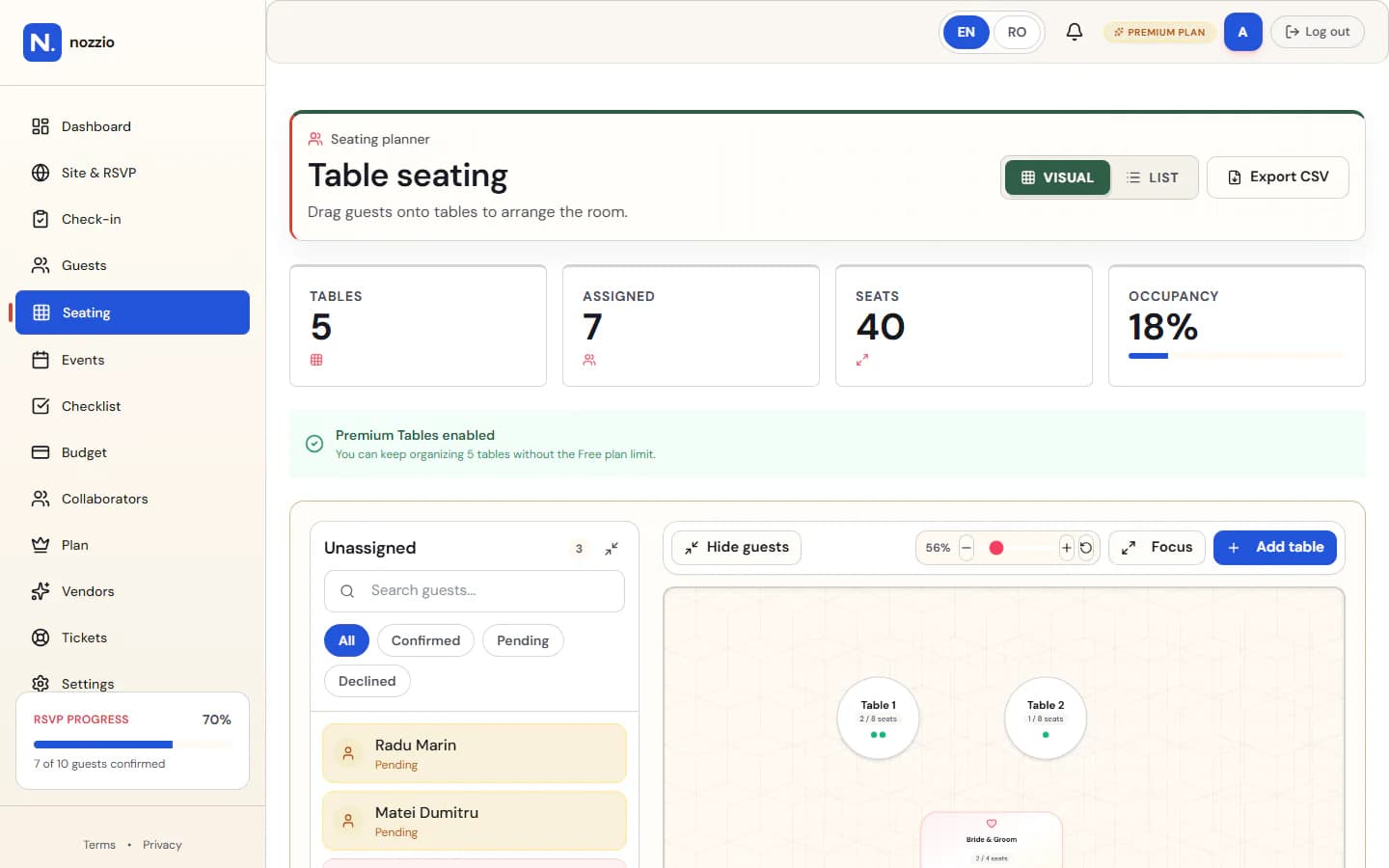This screenshot has width=1389, height=868.
Task: Open Tickets in the sidebar
Action: 132,637
